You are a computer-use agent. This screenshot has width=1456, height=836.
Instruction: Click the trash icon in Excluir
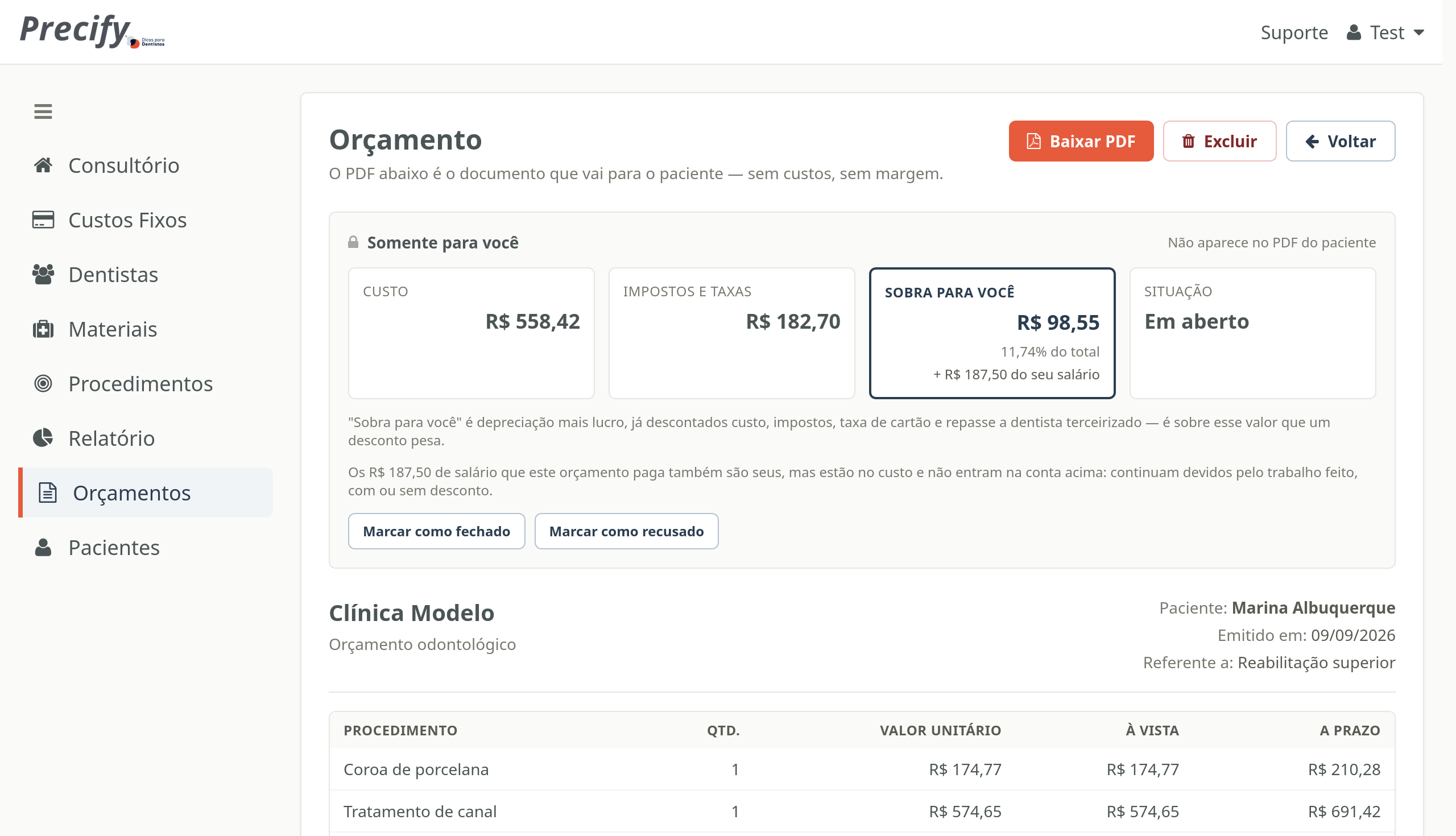coord(1189,141)
